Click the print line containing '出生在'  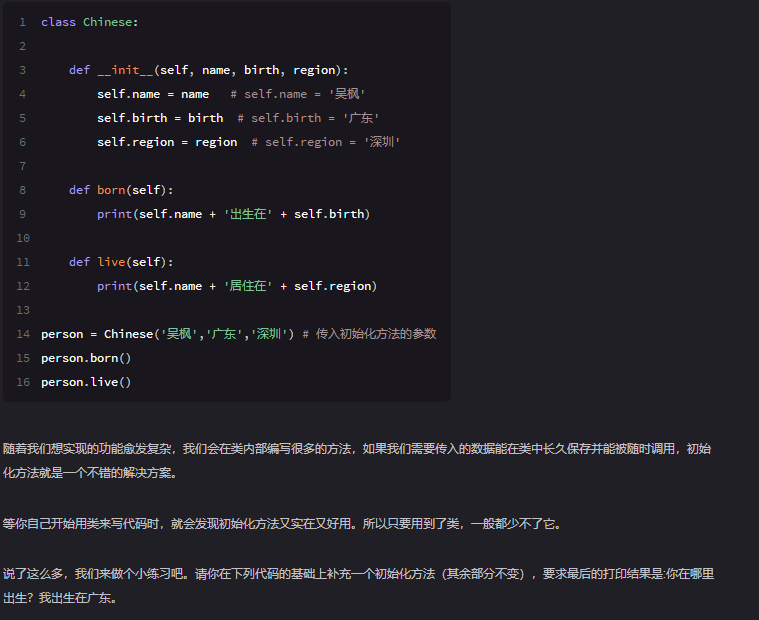233,214
